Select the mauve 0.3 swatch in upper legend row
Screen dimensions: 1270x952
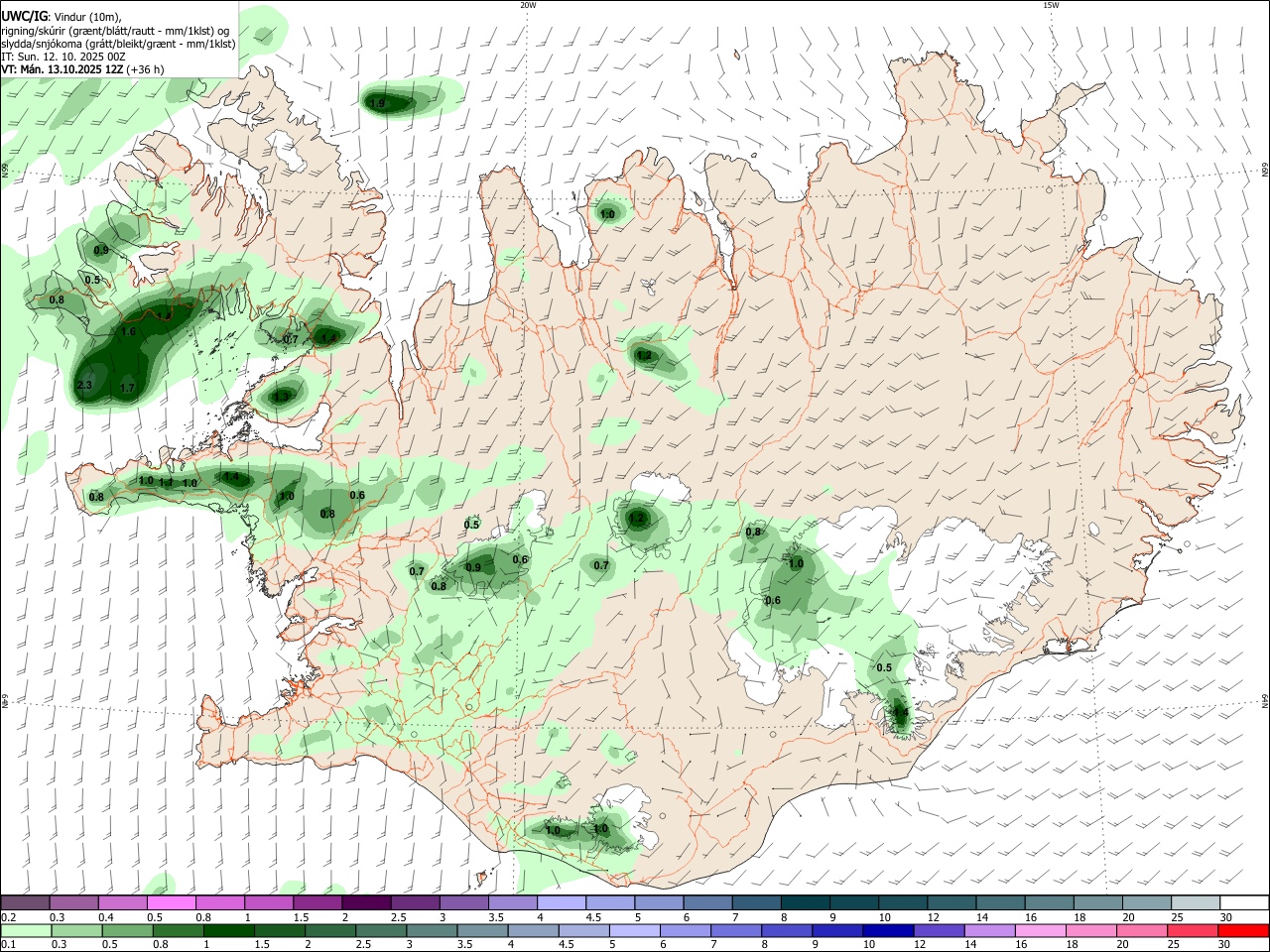(73, 902)
